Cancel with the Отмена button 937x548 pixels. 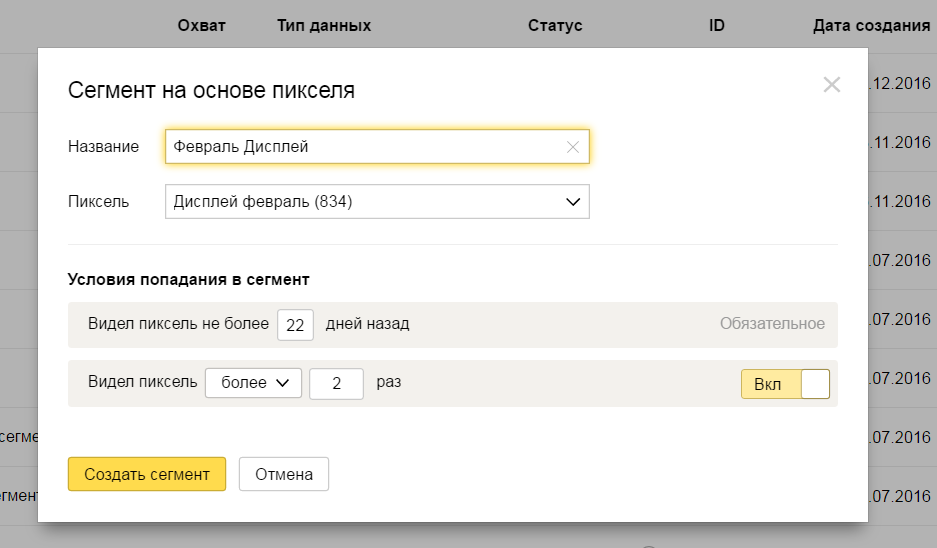(x=284, y=474)
